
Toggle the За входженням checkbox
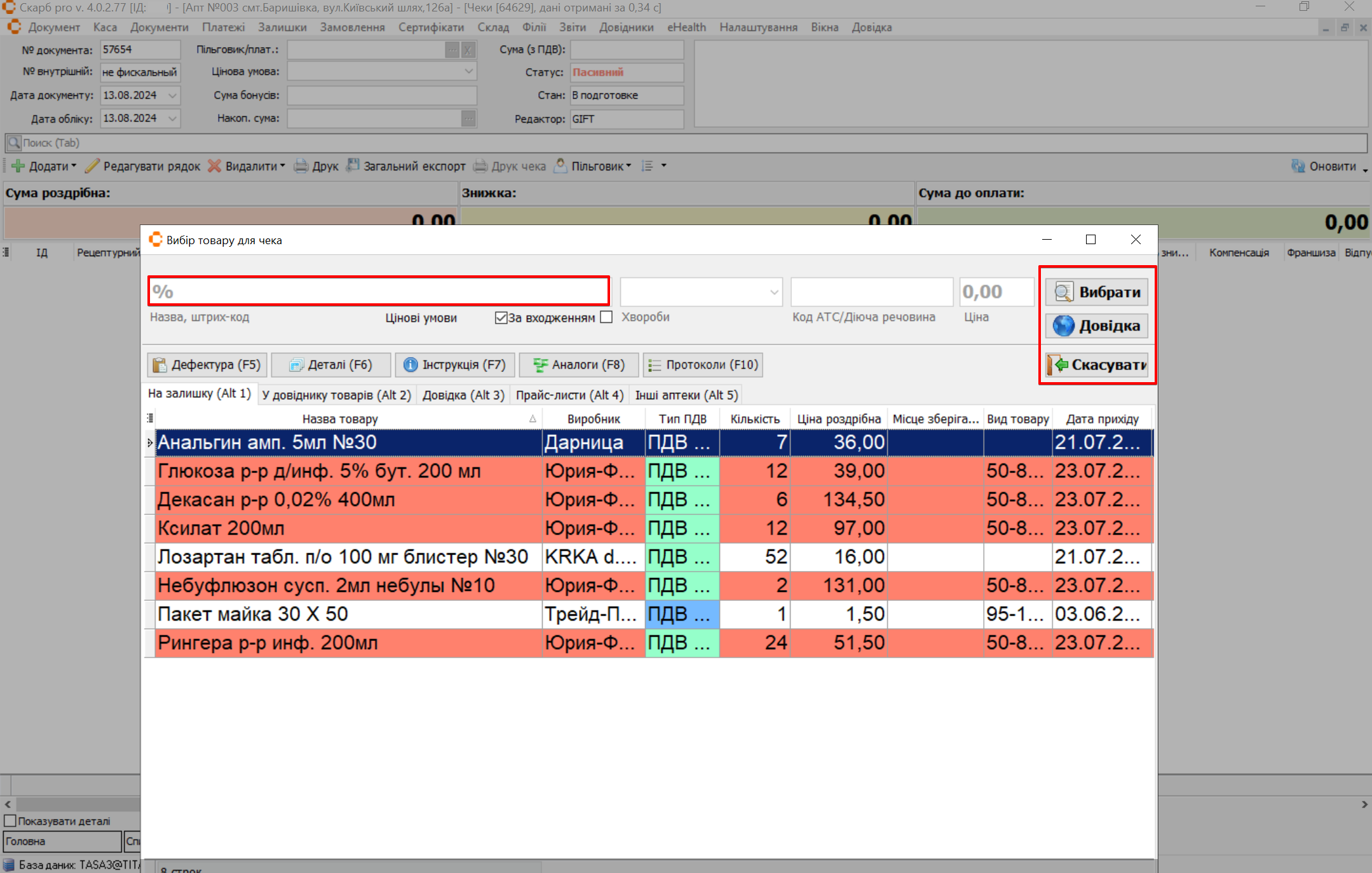[x=501, y=317]
